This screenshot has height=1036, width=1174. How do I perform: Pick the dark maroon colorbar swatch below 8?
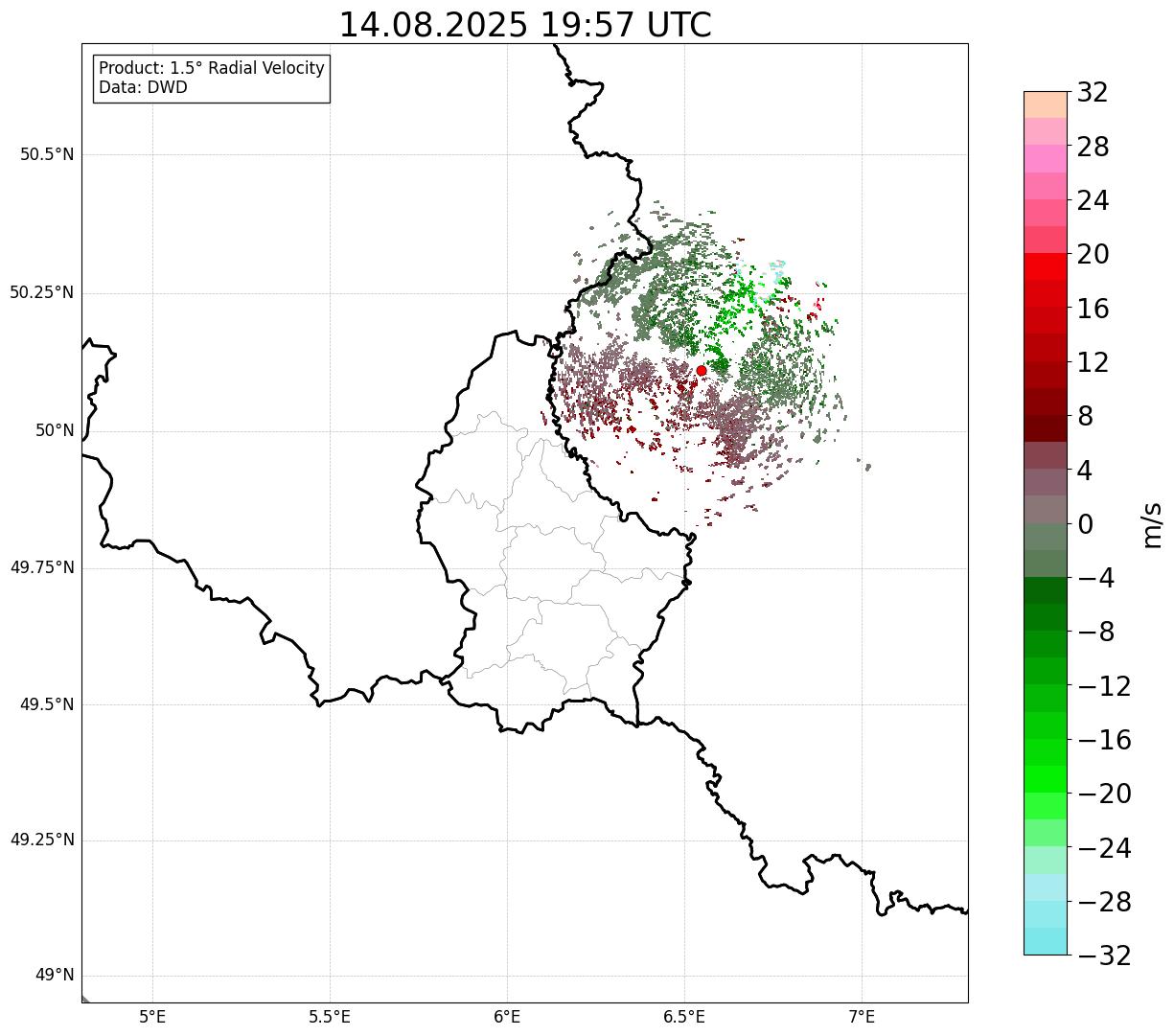coord(1045,428)
